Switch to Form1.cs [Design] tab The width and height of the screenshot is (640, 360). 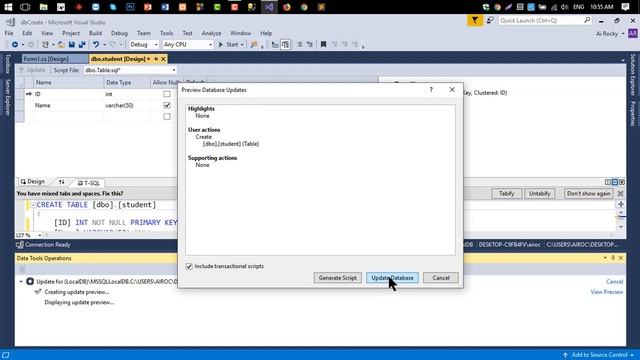click(x=46, y=59)
